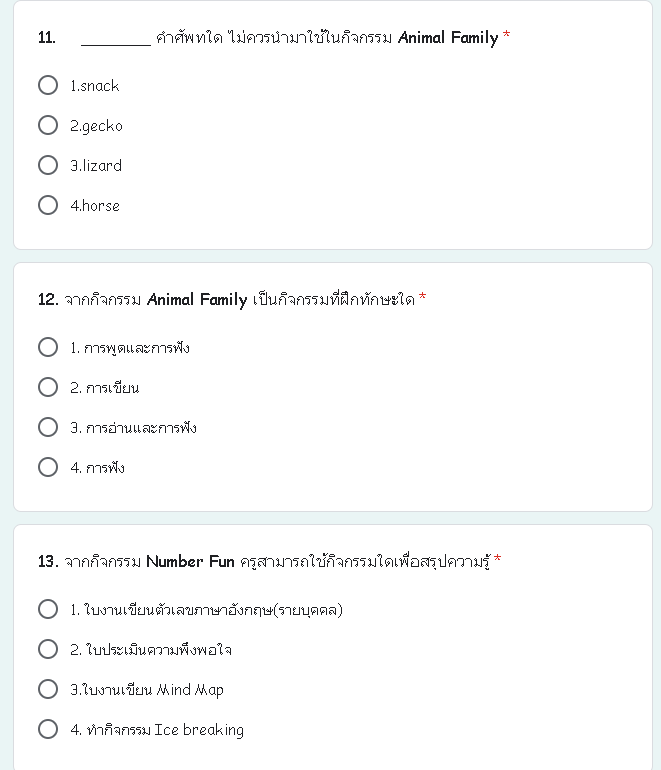The image size is (661, 770).
Task: Click the label text "1.snack"
Action: pos(95,87)
